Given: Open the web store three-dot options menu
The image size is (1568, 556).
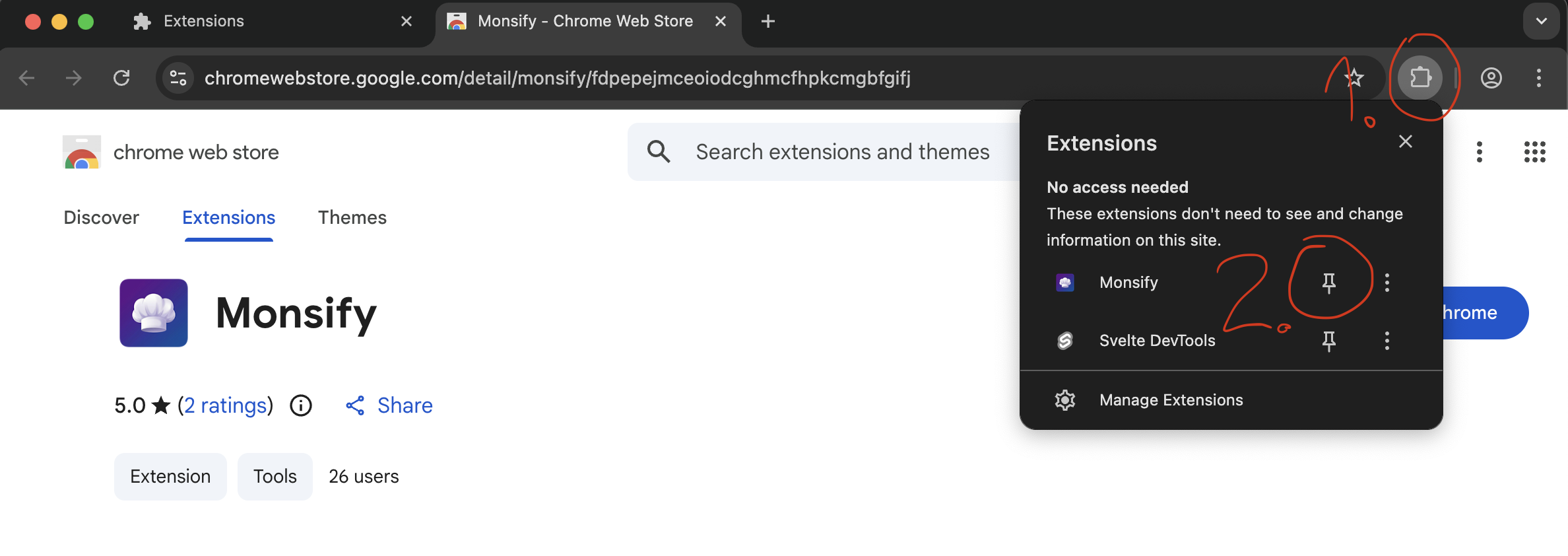Looking at the screenshot, I should pyautogui.click(x=1480, y=152).
